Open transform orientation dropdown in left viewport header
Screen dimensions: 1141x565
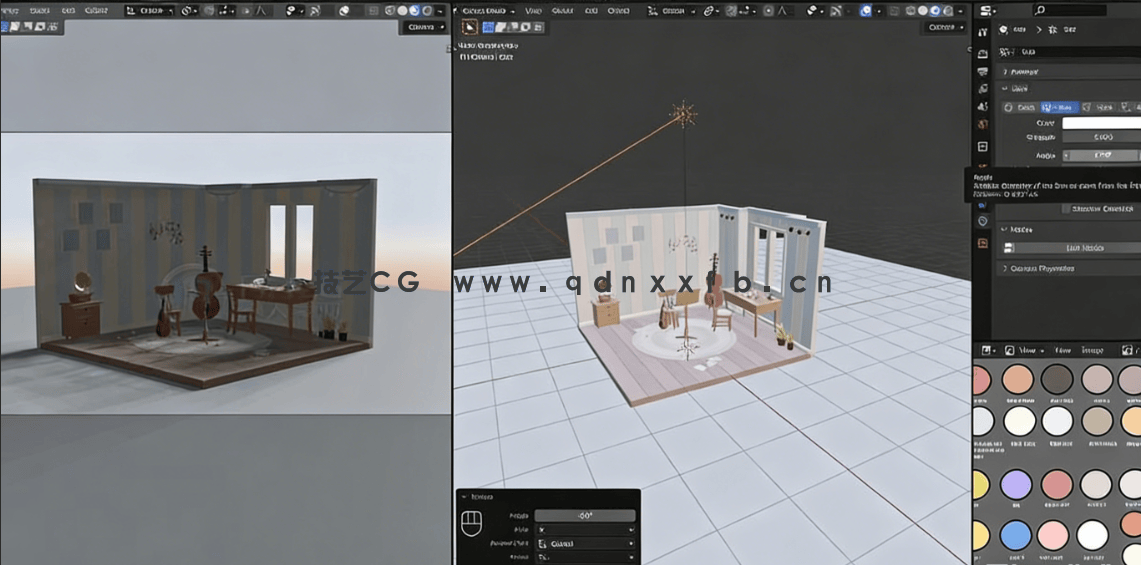149,11
